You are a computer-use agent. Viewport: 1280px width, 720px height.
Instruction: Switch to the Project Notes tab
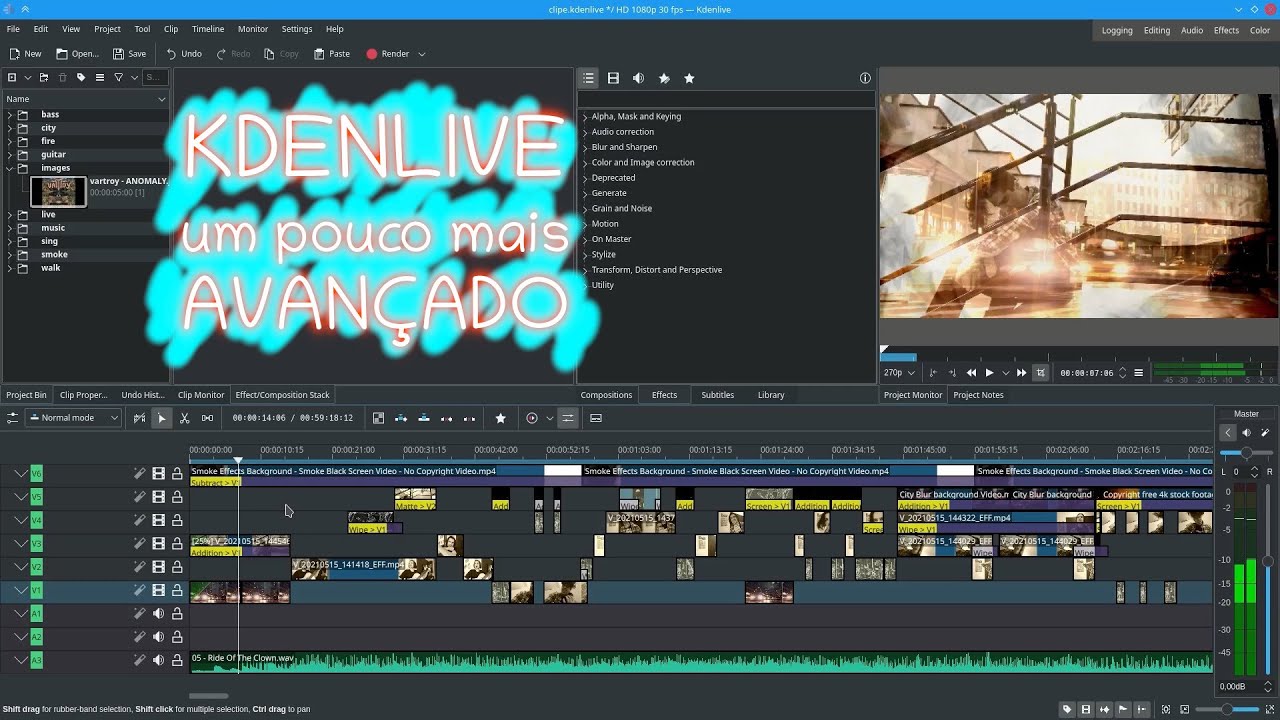(x=978, y=395)
